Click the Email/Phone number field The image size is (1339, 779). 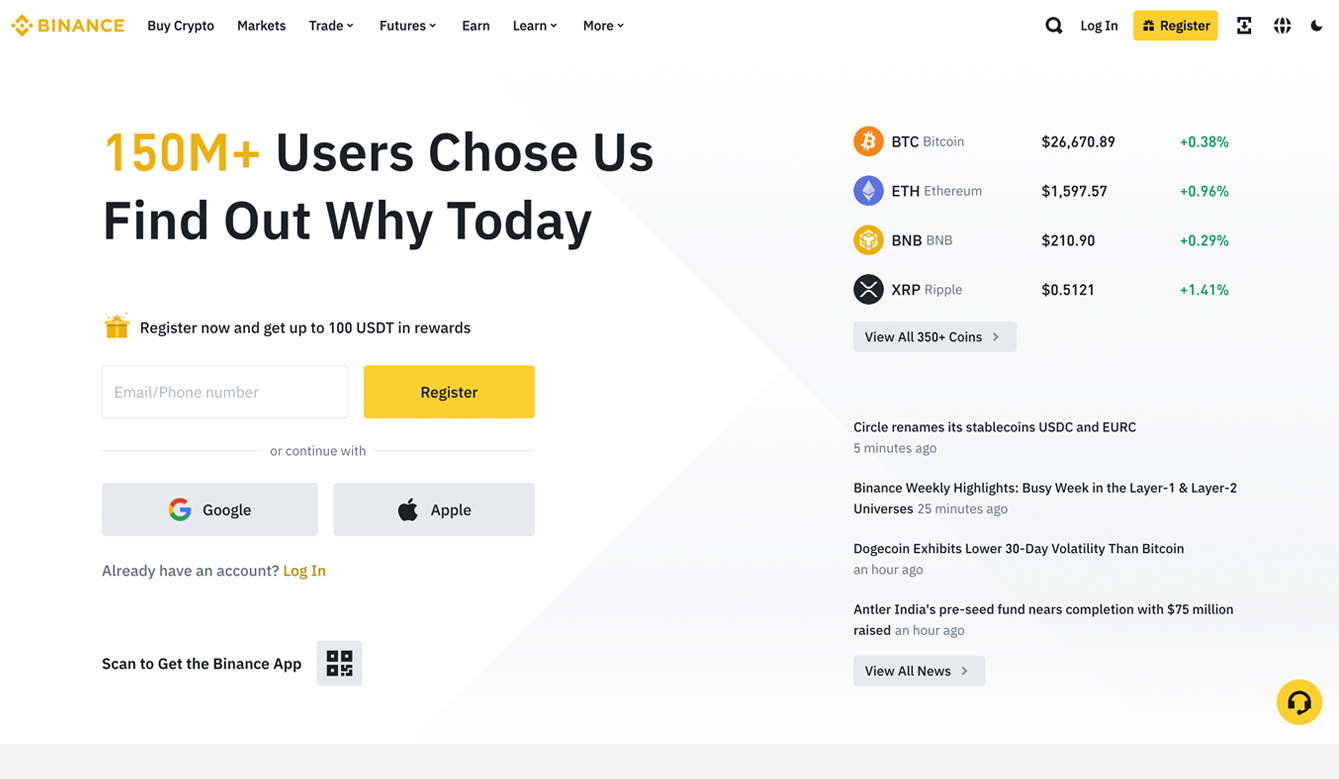[225, 392]
